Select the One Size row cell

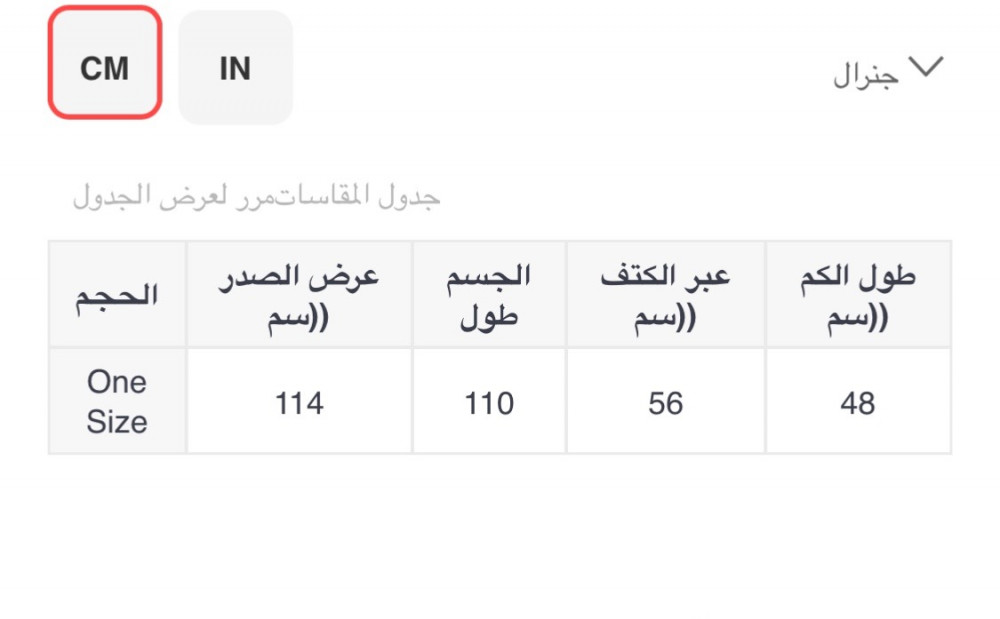117,402
